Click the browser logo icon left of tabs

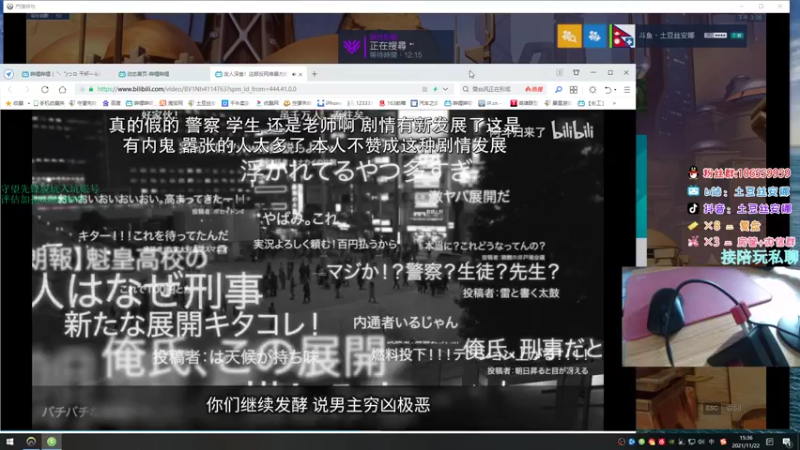point(9,74)
